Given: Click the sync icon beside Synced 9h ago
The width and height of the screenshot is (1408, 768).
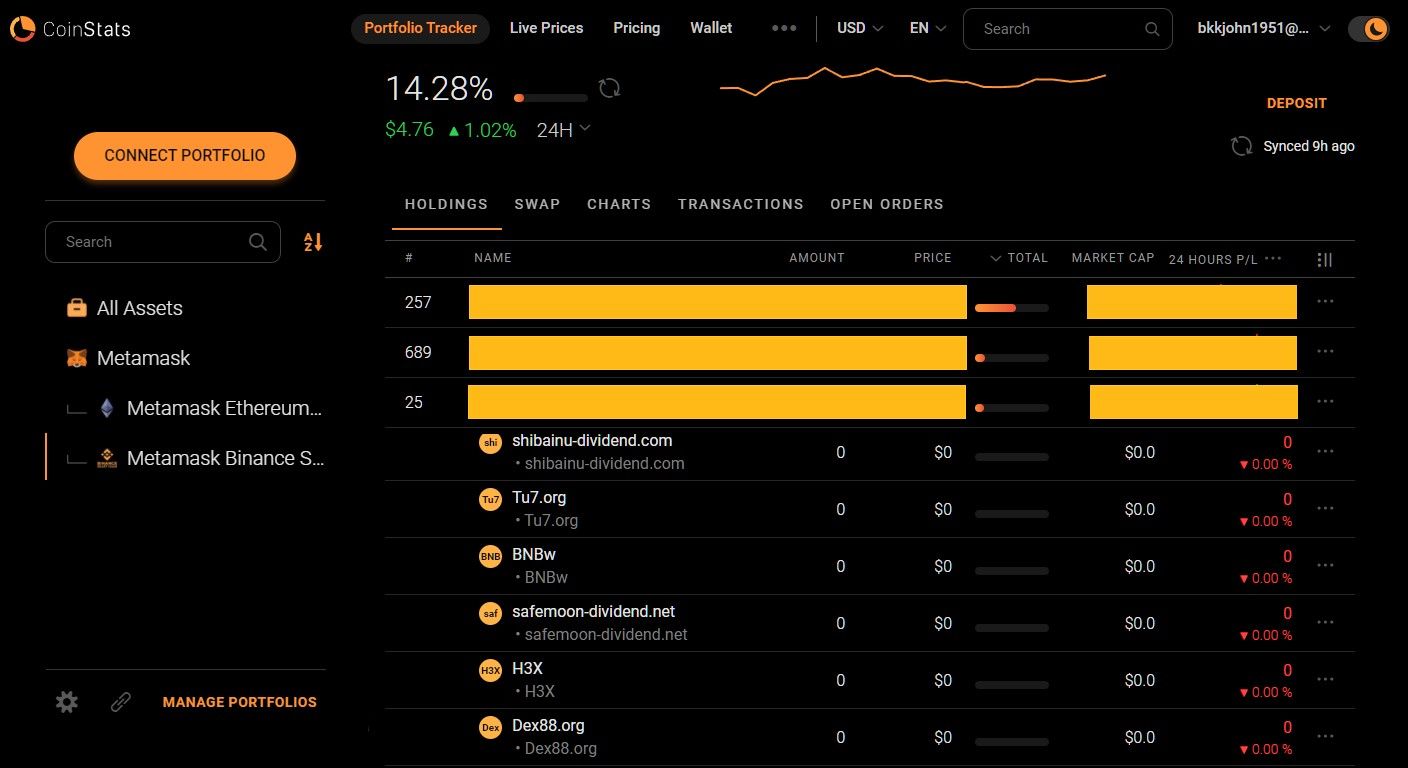Looking at the screenshot, I should point(1242,146).
